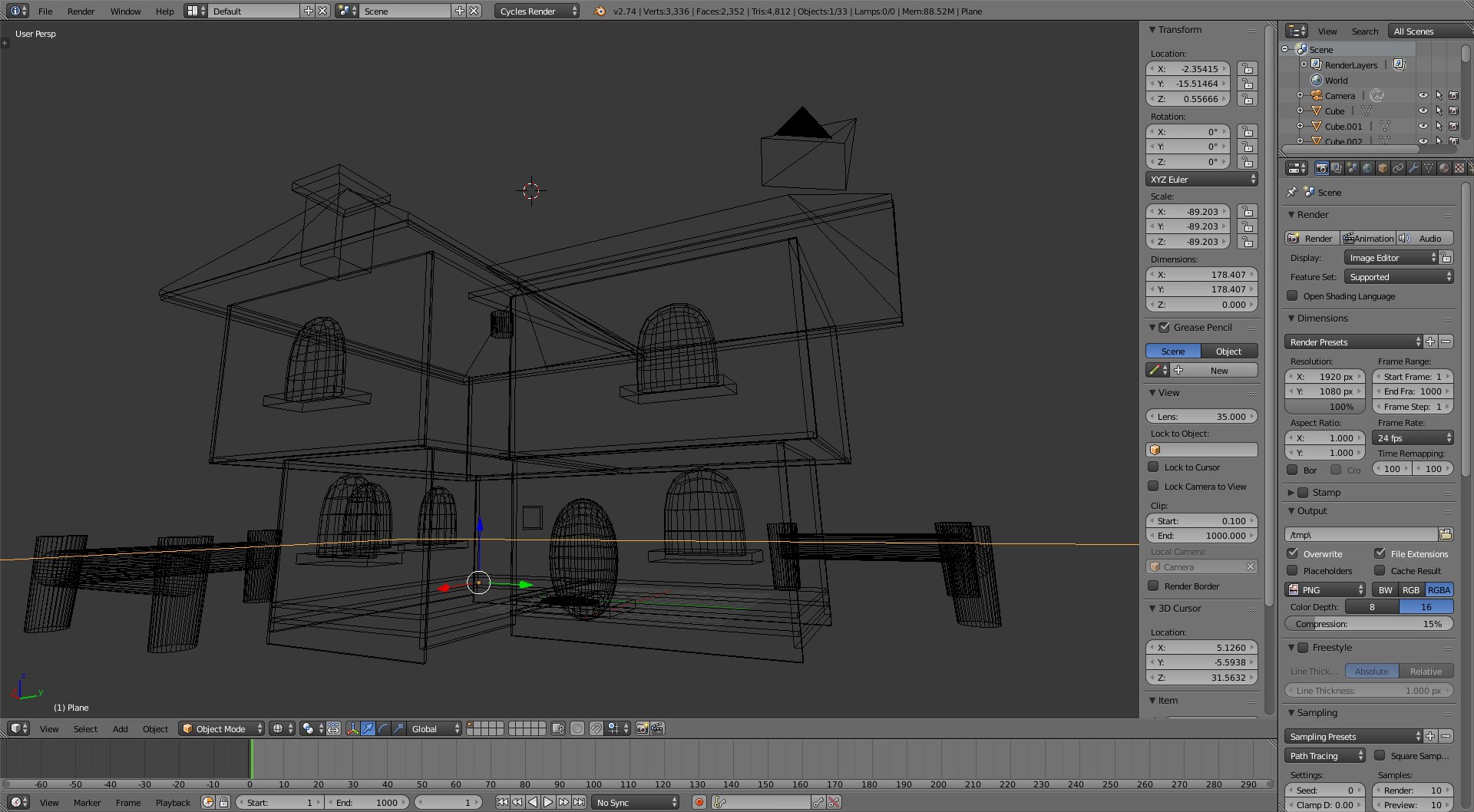Open the Material properties tab sphere icon
Image resolution: width=1474 pixels, height=812 pixels.
tap(1444, 168)
